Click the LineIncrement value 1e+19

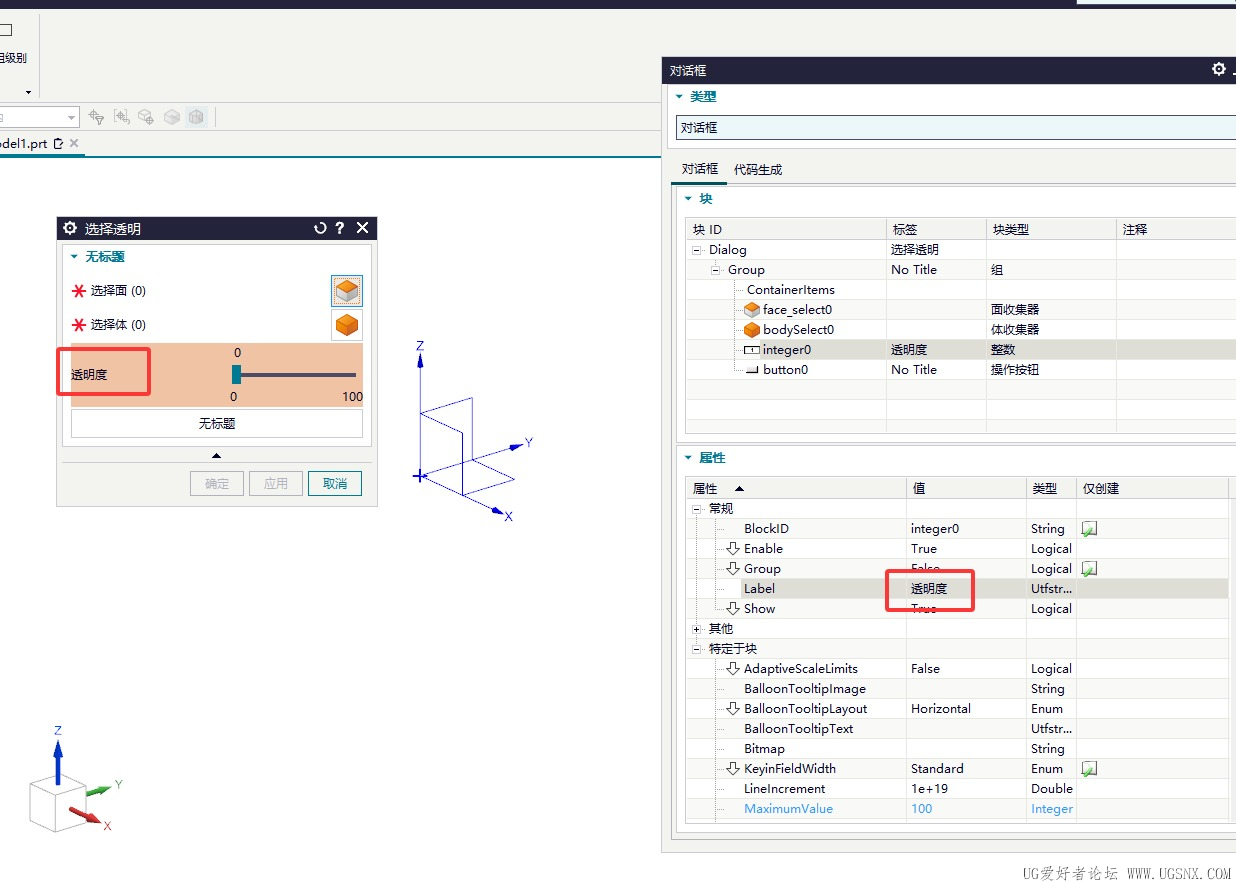(966, 789)
